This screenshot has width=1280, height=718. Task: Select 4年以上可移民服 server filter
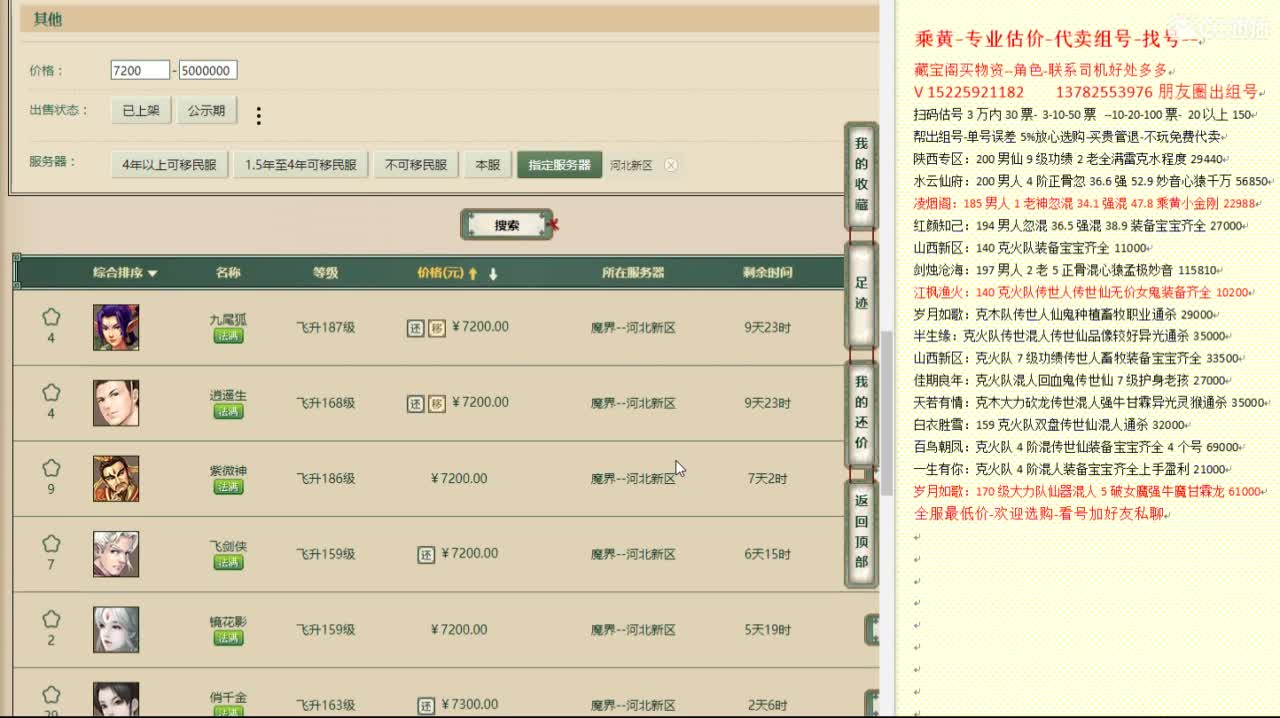coord(169,165)
